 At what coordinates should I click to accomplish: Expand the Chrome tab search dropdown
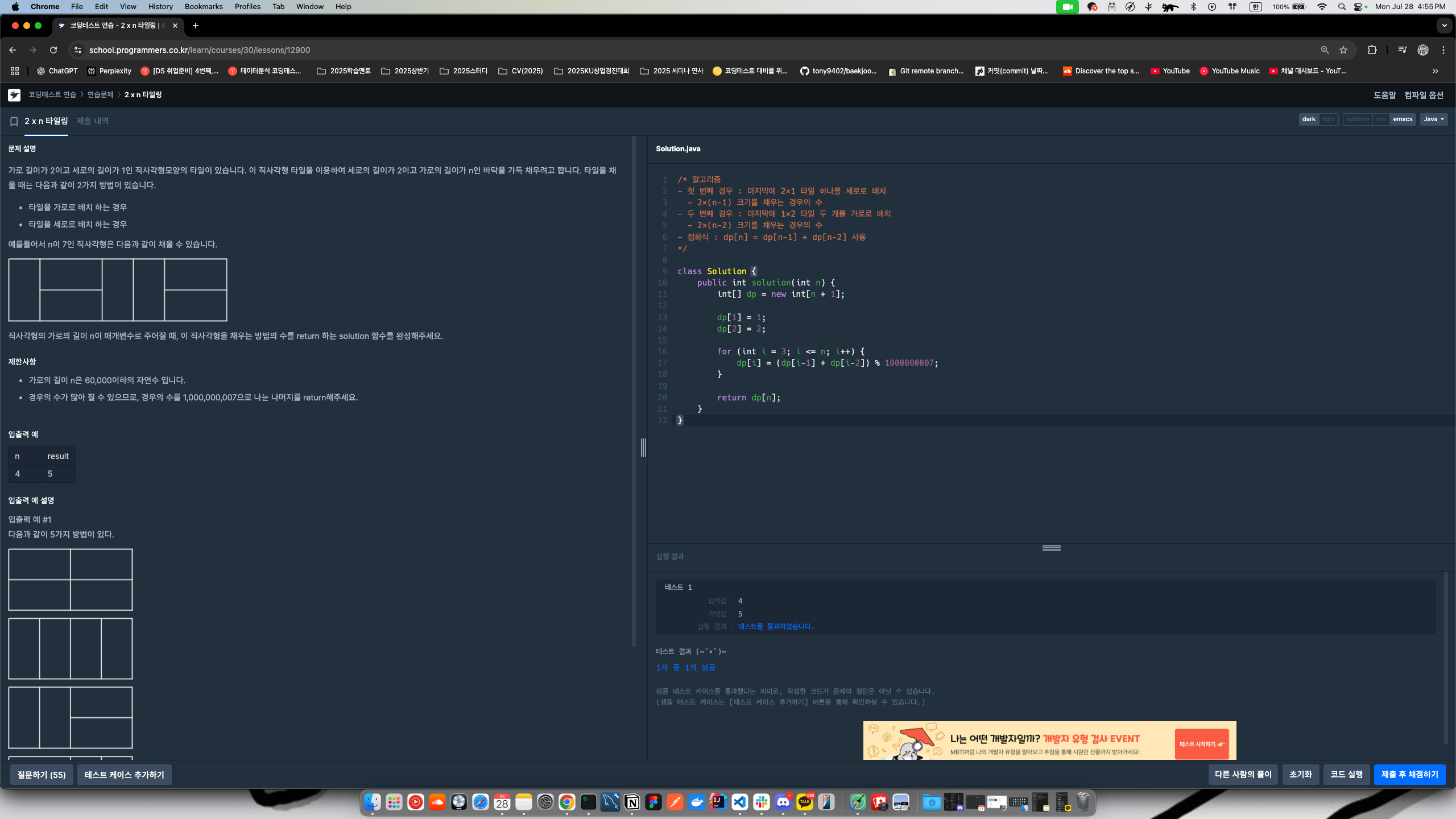[x=1445, y=26]
